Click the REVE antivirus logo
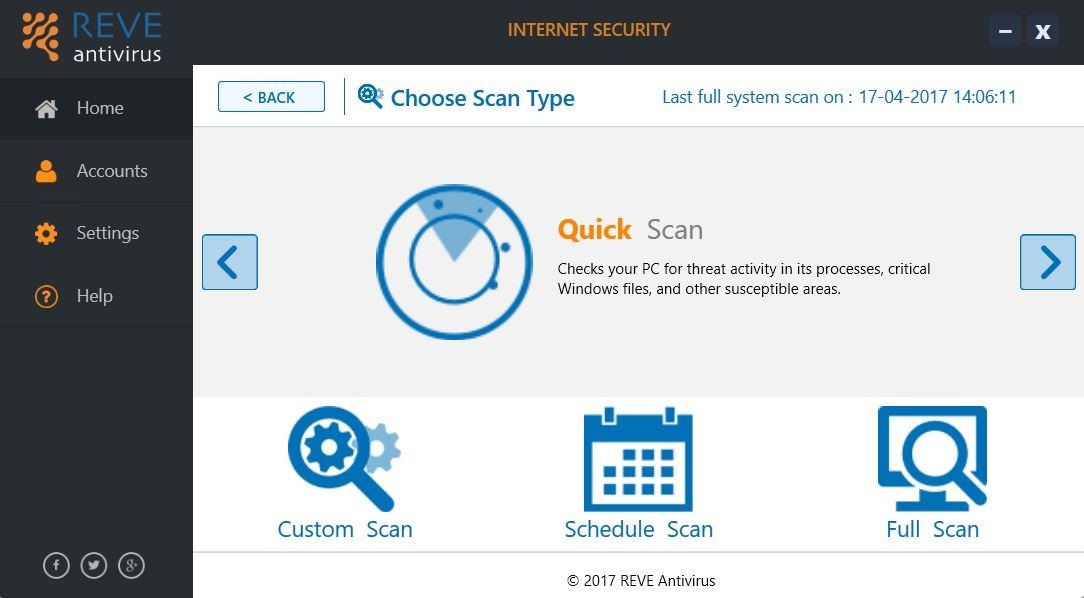This screenshot has width=1084, height=598. (x=91, y=36)
